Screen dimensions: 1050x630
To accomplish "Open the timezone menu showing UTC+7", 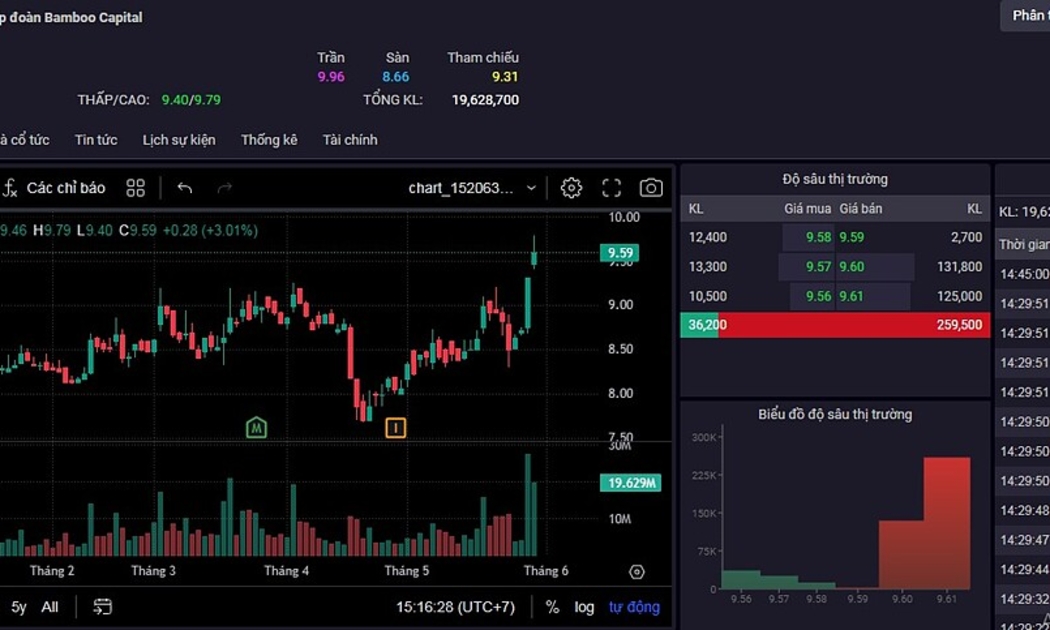I will (455, 607).
